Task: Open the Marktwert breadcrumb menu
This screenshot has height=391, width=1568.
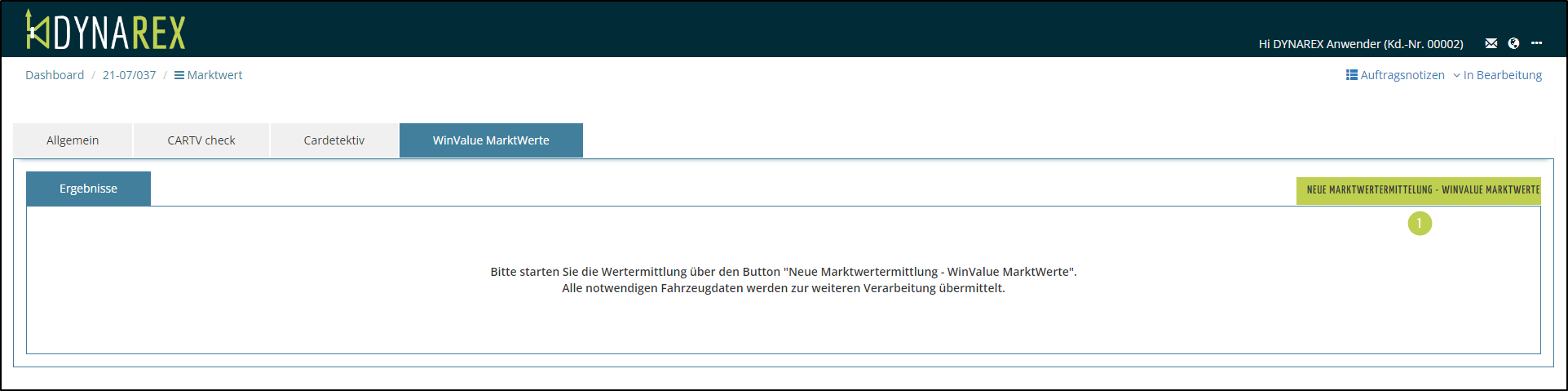Action: pyautogui.click(x=214, y=75)
